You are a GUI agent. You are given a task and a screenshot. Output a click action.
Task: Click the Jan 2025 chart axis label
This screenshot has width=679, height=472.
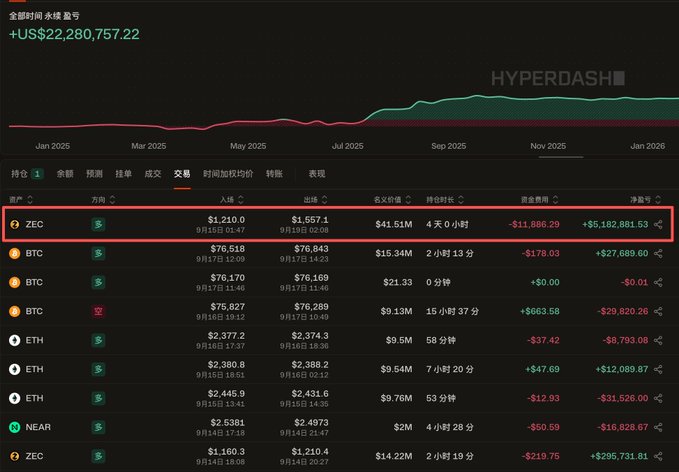tap(52, 146)
